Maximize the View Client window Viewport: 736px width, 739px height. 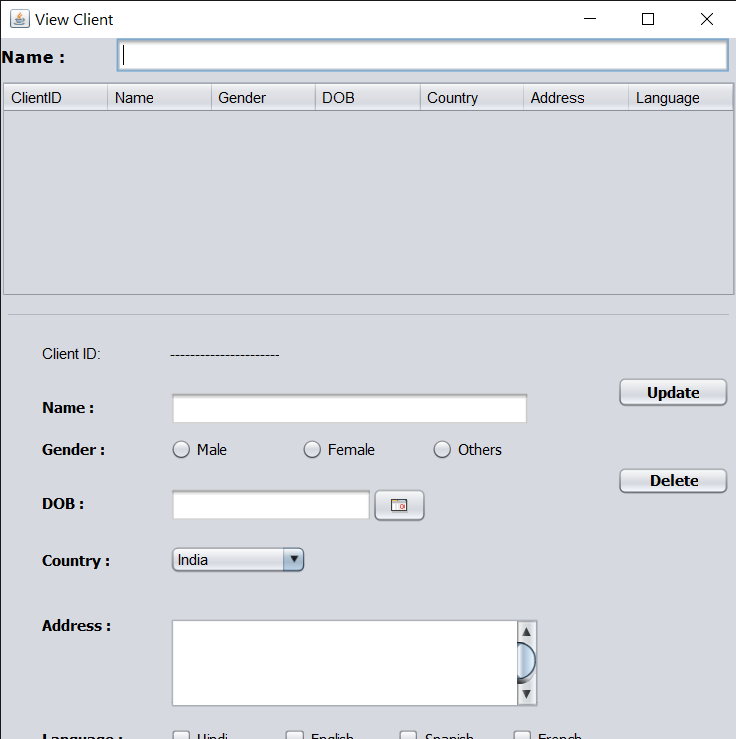[x=648, y=19]
